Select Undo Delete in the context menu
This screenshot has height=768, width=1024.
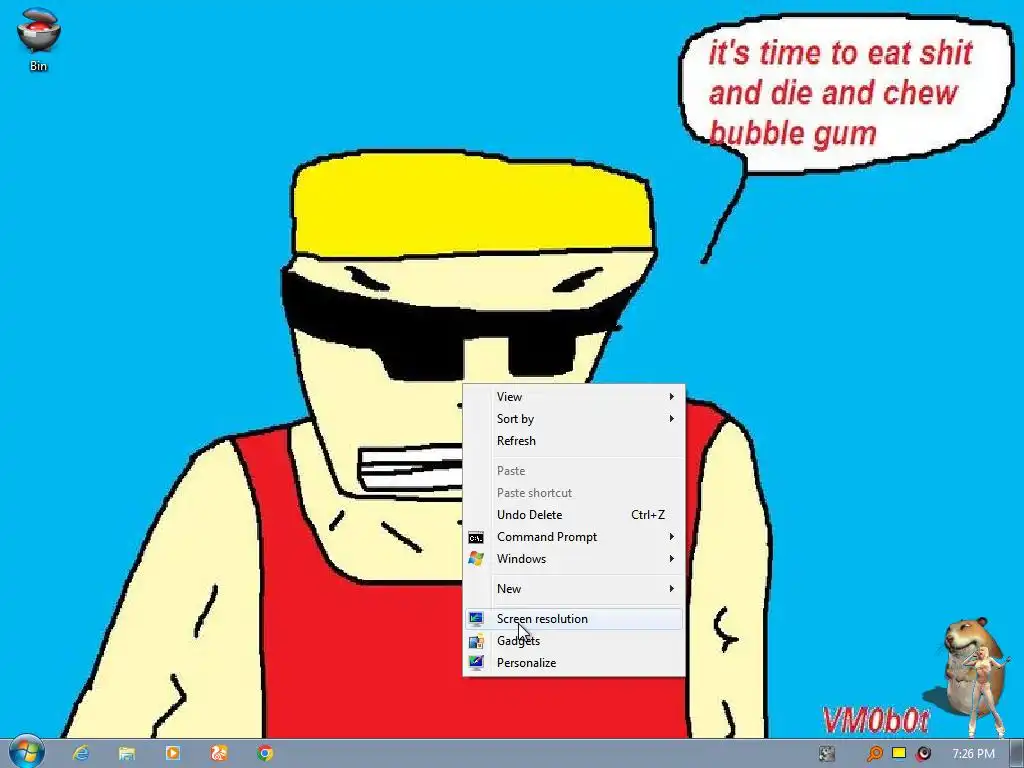(x=574, y=515)
